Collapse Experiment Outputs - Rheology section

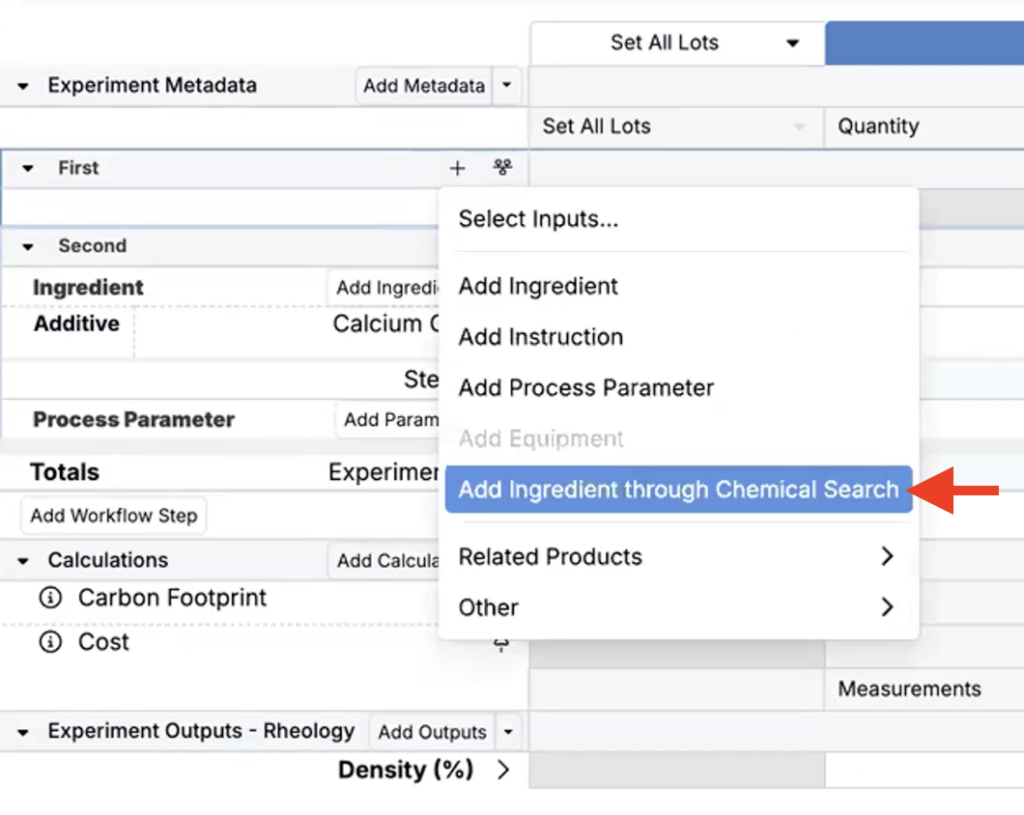pos(23,732)
